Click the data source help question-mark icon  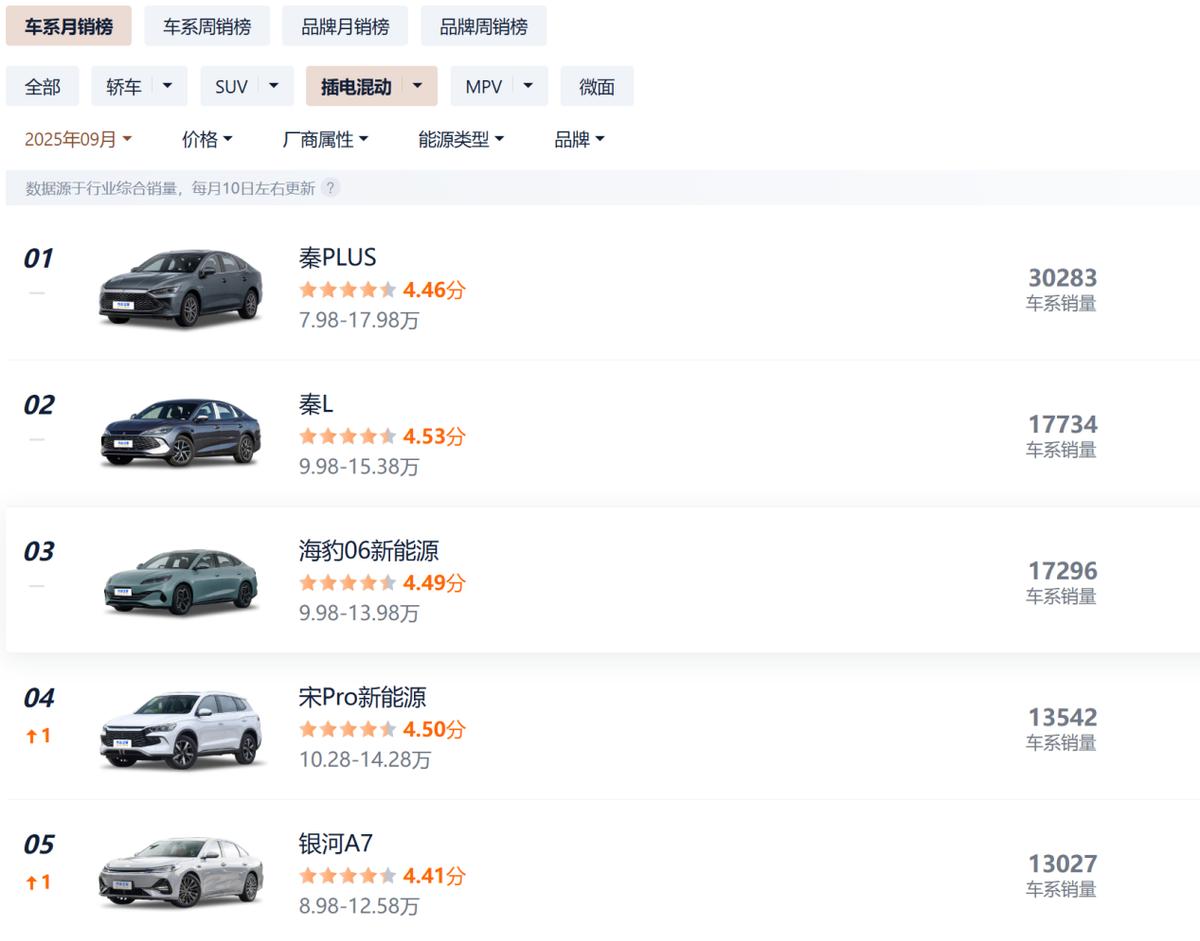pyautogui.click(x=330, y=188)
